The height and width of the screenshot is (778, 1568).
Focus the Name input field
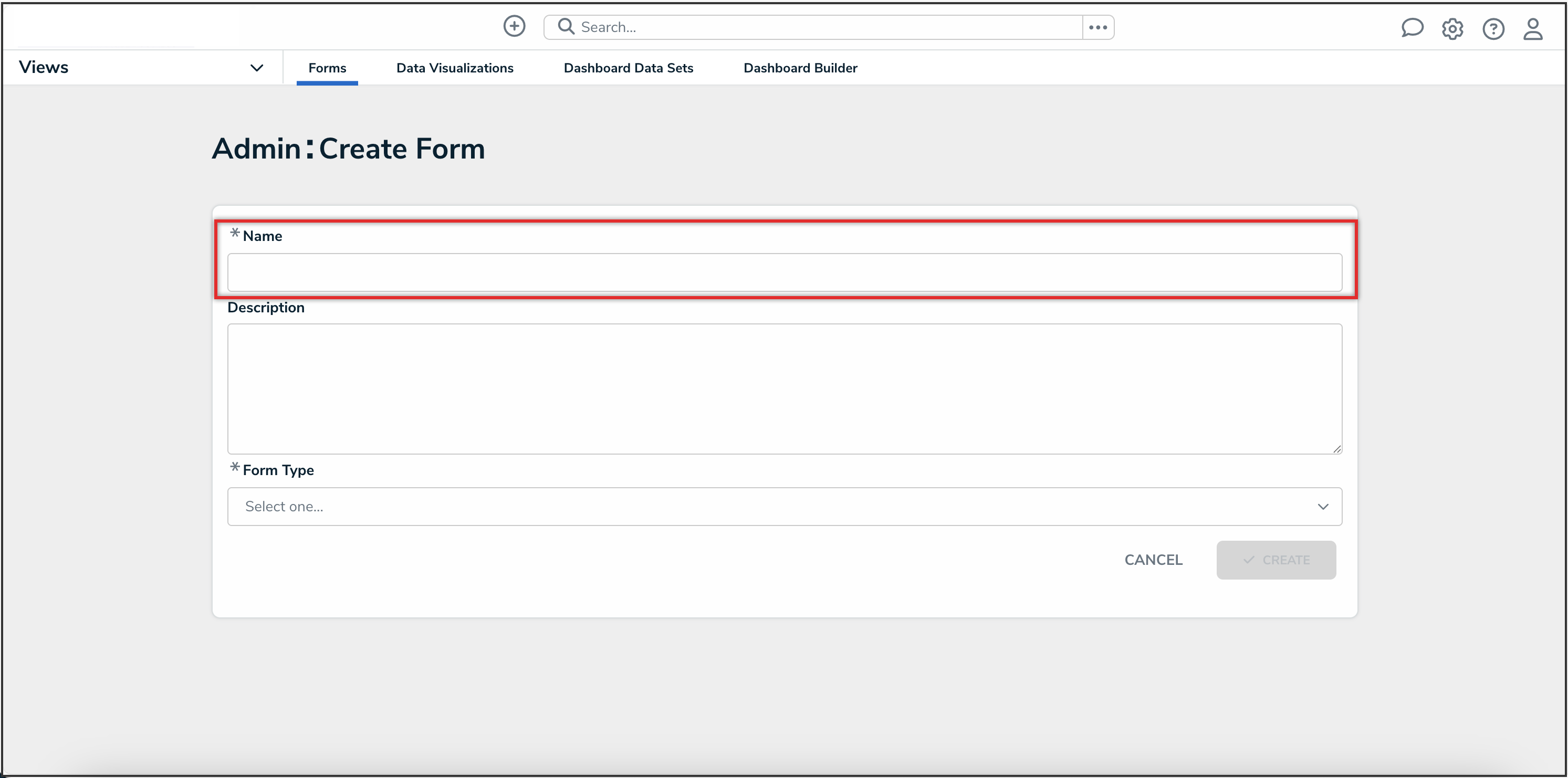(784, 272)
